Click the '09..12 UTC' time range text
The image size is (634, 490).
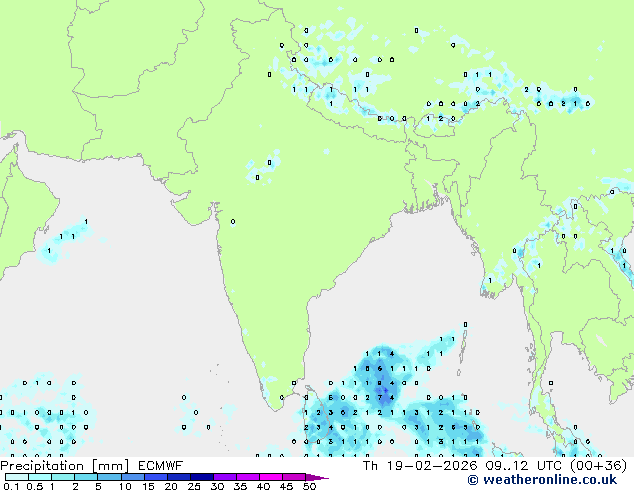pos(524,465)
